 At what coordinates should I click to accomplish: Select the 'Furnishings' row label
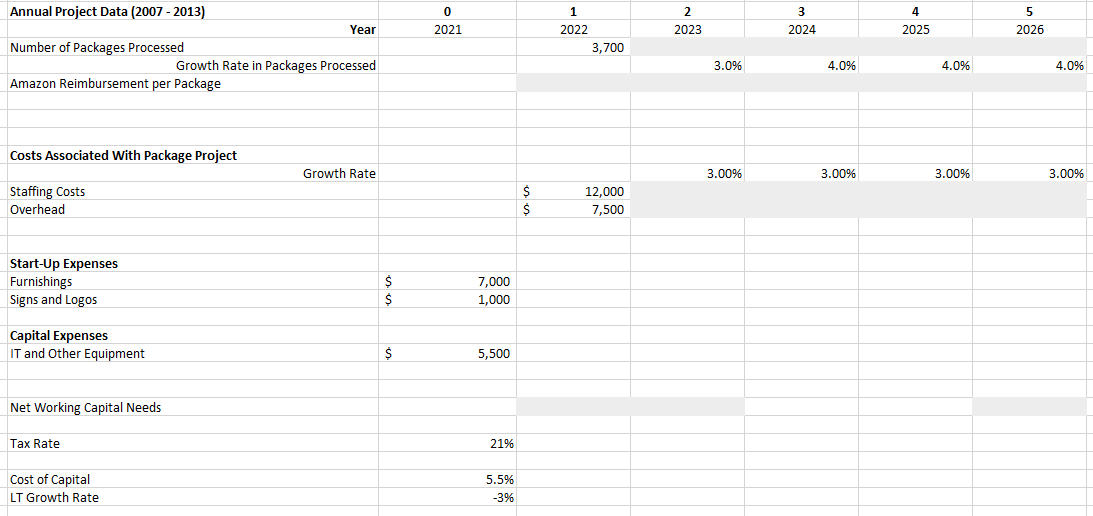[x=40, y=282]
